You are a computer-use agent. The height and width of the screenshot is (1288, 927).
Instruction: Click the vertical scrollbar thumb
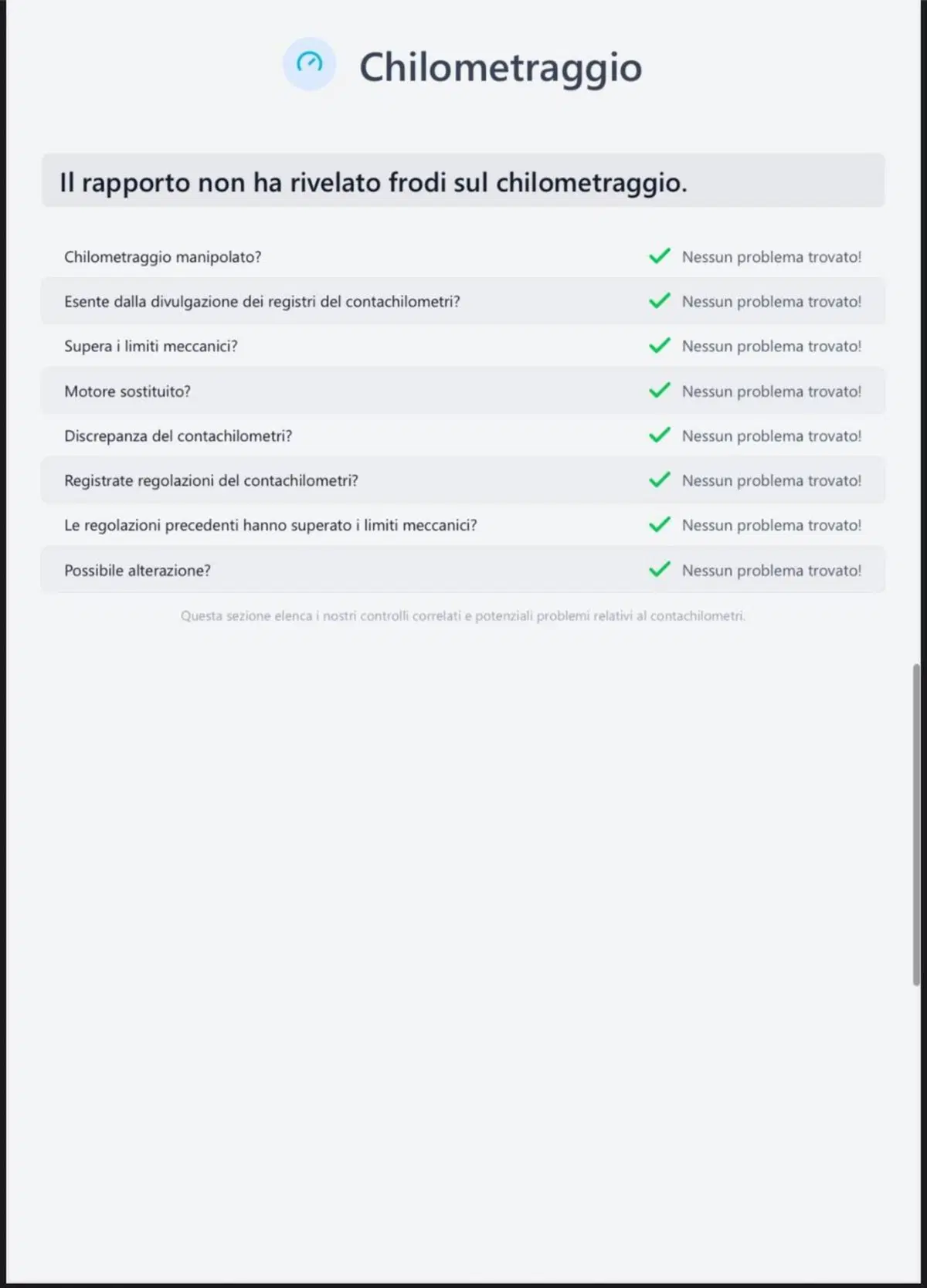coord(916,824)
